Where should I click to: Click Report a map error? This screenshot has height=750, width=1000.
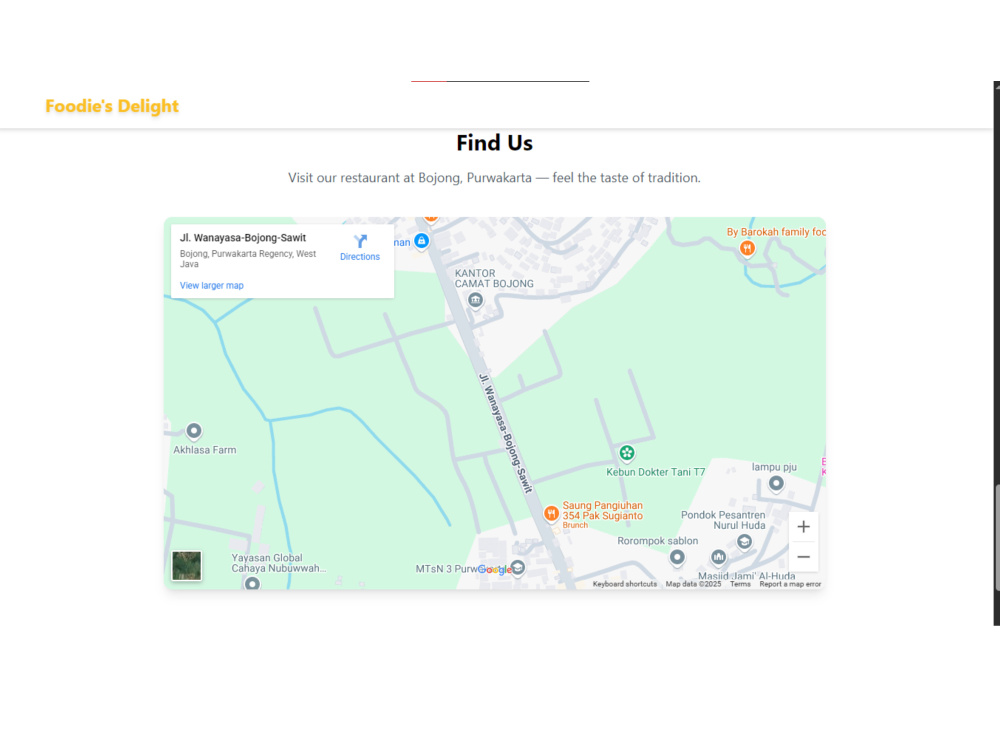(790, 584)
